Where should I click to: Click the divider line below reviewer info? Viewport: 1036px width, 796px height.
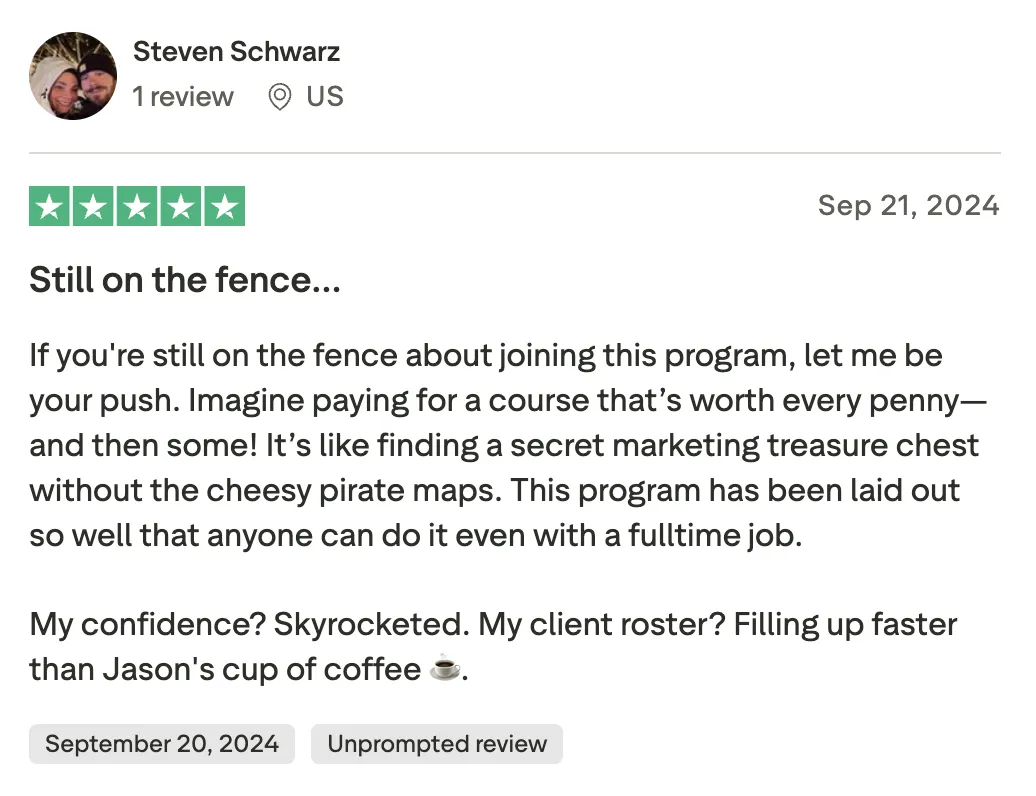(515, 153)
